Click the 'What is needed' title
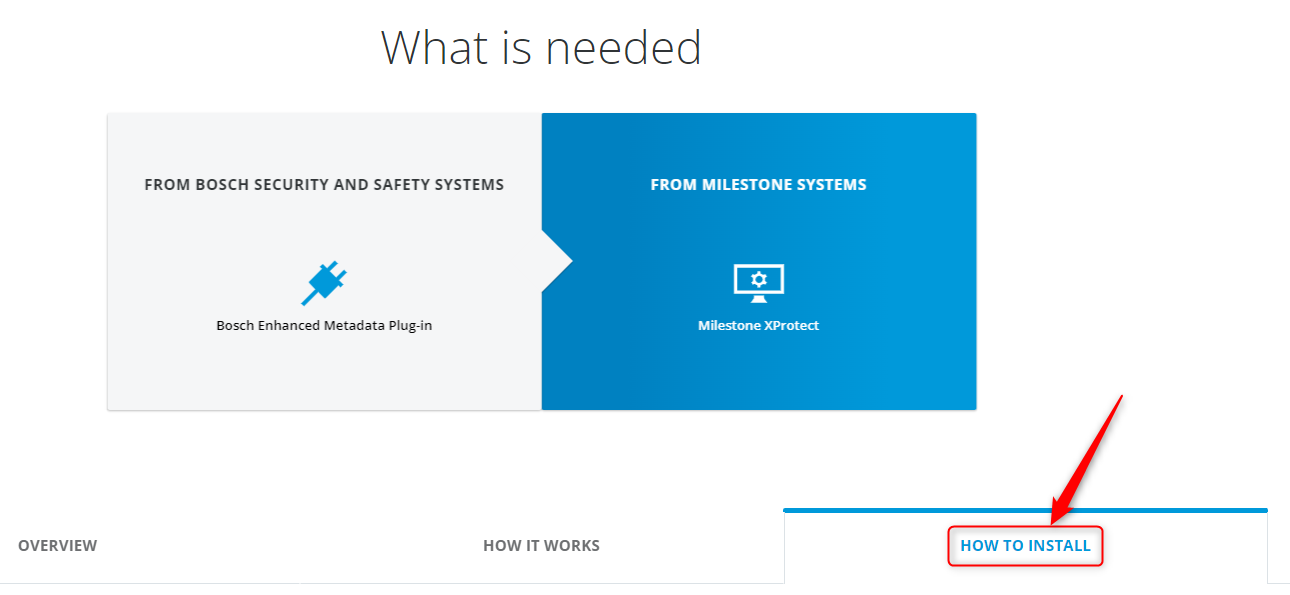This screenshot has width=1290, height=595. coord(541,47)
